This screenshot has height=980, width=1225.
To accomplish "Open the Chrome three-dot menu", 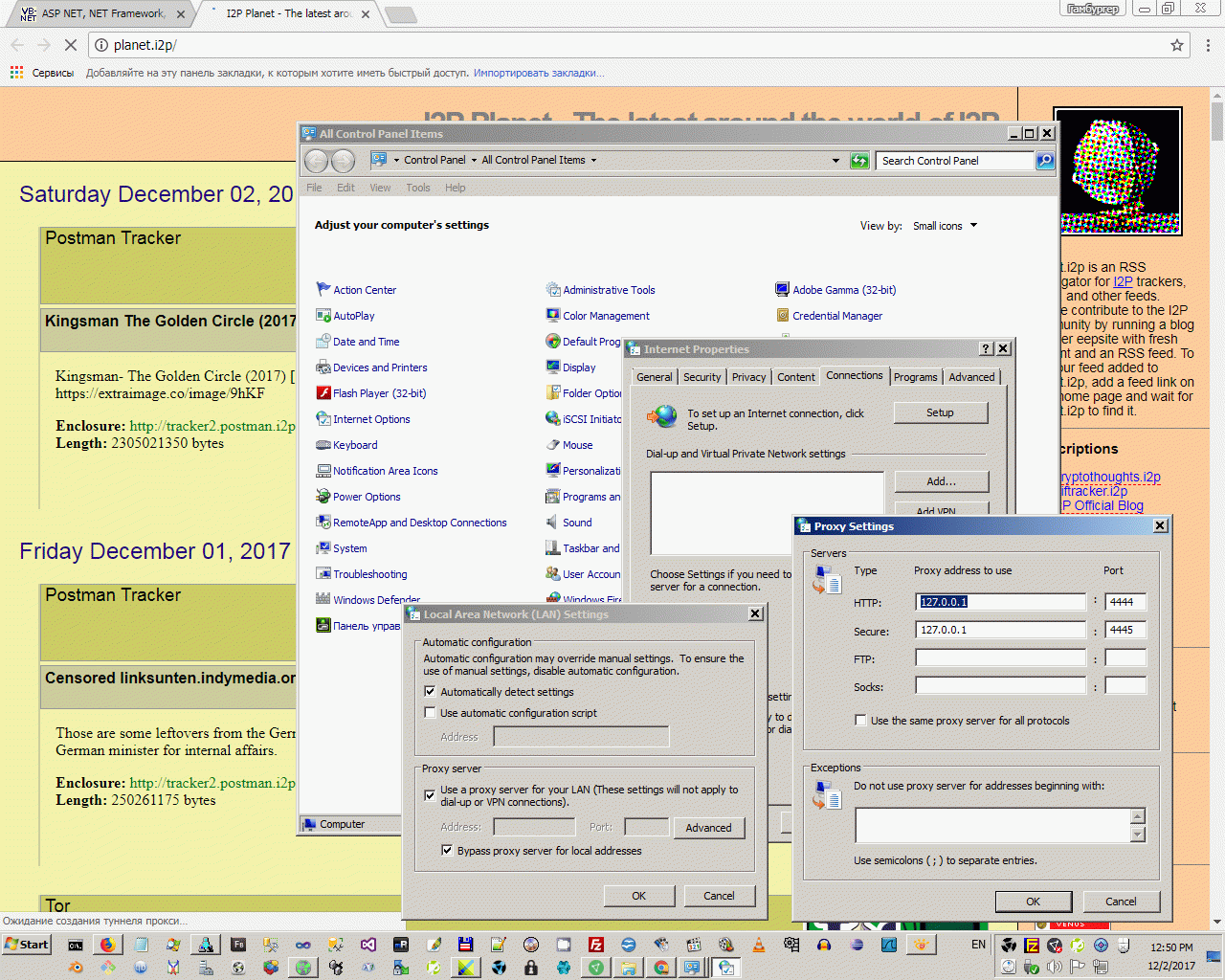I will point(1209,45).
